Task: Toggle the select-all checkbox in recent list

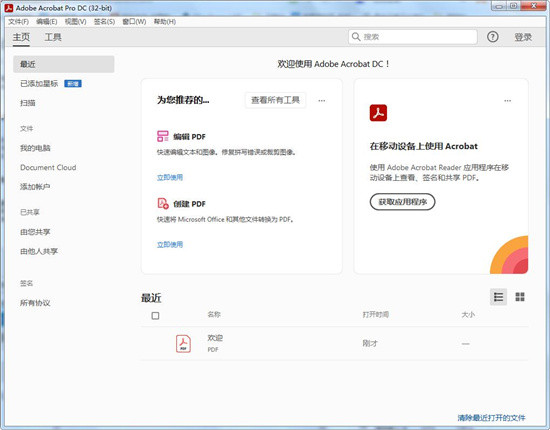Action: click(155, 316)
